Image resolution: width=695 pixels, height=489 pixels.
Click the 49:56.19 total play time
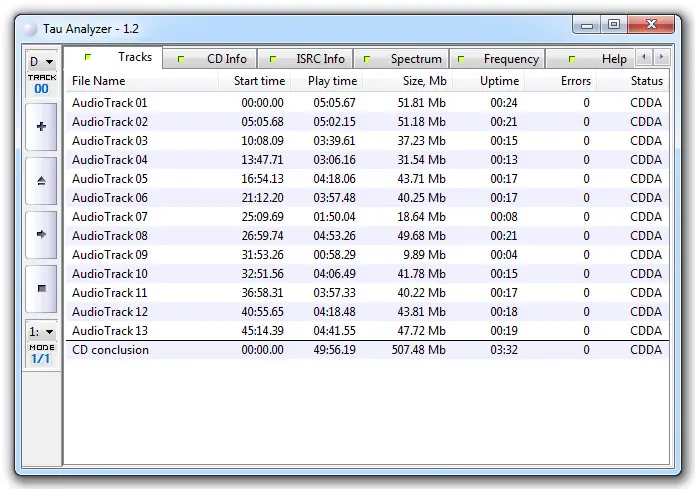click(334, 350)
